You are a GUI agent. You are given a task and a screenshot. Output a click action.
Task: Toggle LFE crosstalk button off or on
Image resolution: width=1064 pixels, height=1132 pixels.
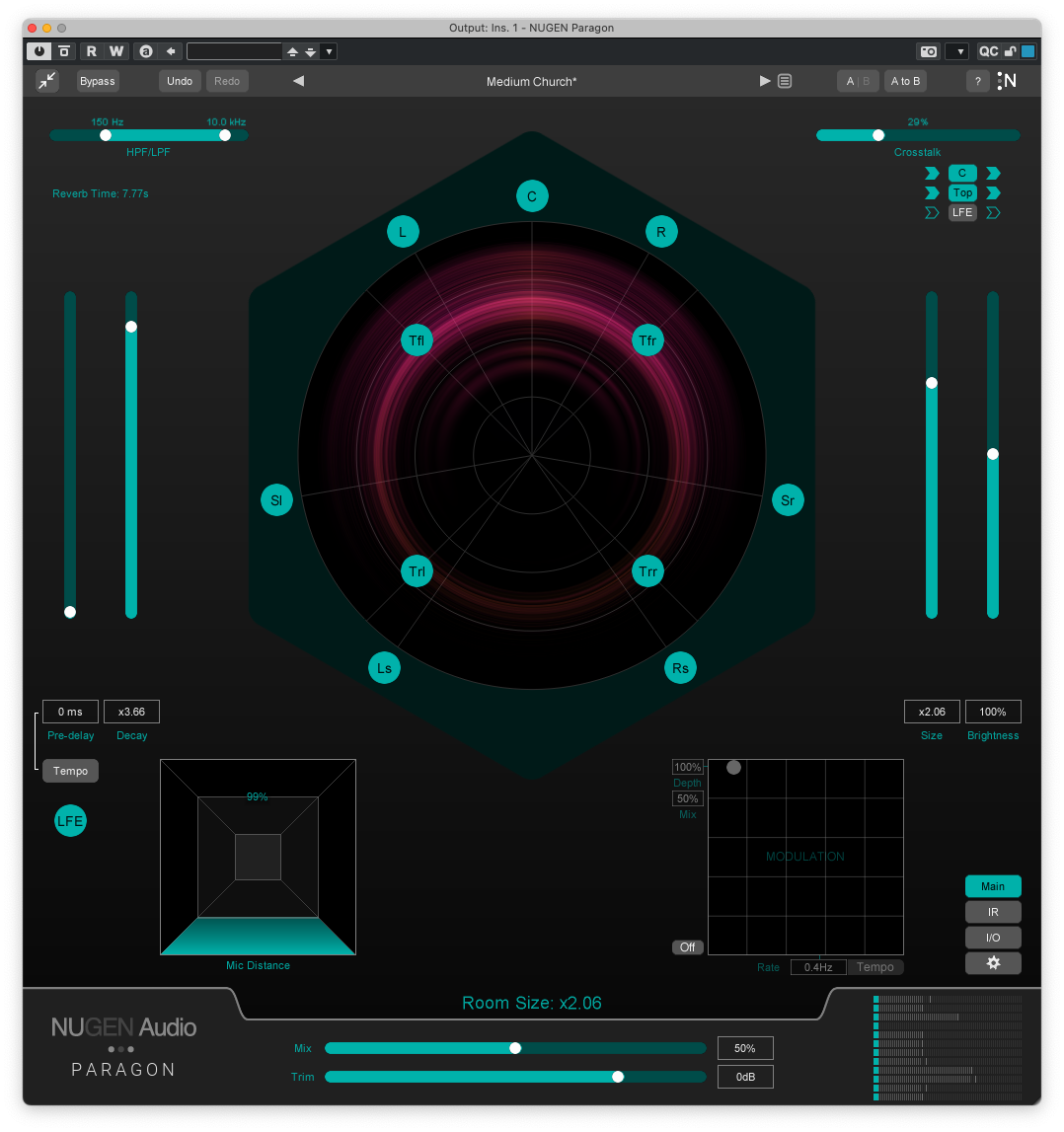pos(962,212)
